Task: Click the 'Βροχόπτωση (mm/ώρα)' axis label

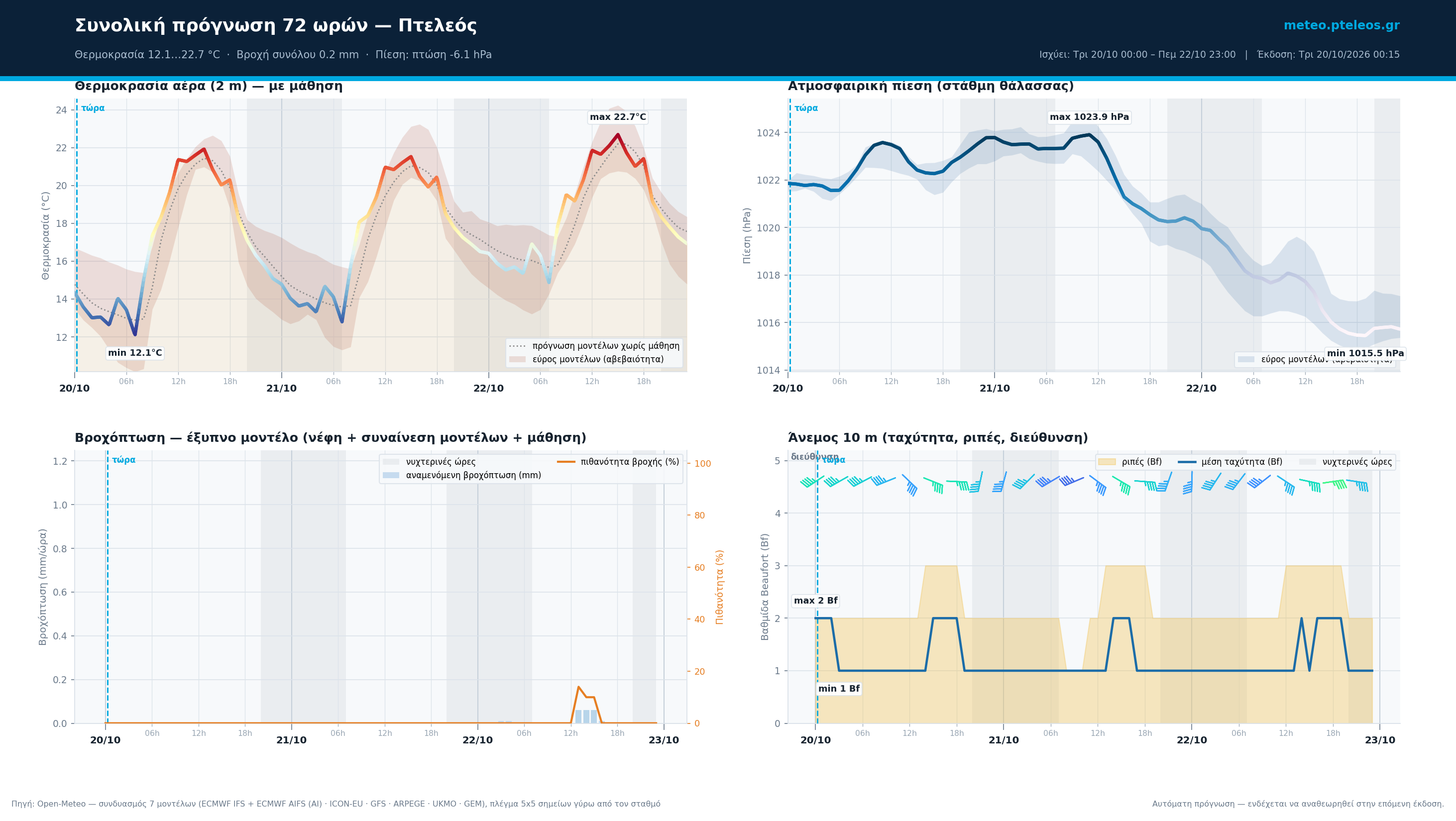Action: click(x=42, y=587)
